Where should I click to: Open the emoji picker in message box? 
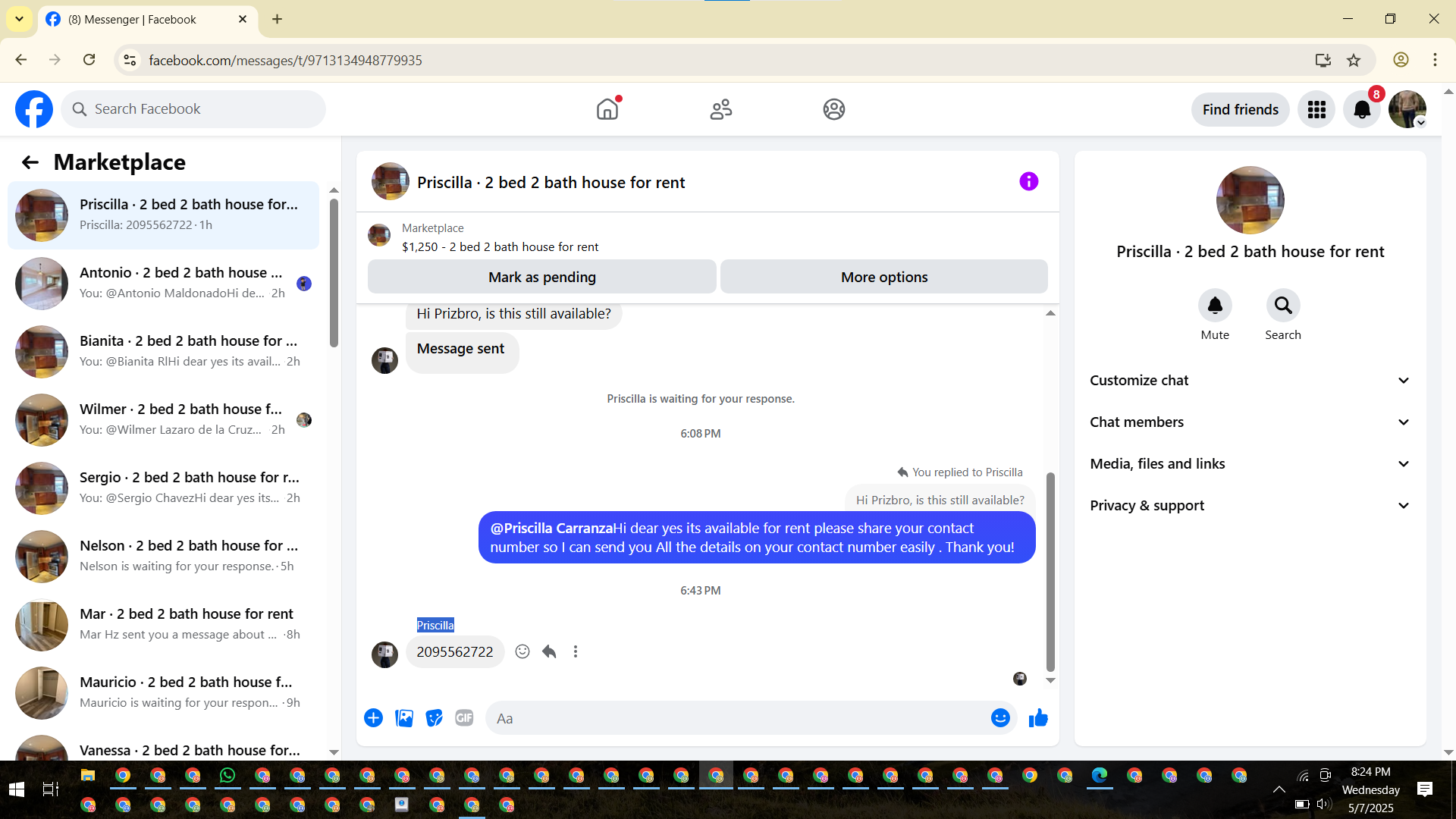point(1000,718)
